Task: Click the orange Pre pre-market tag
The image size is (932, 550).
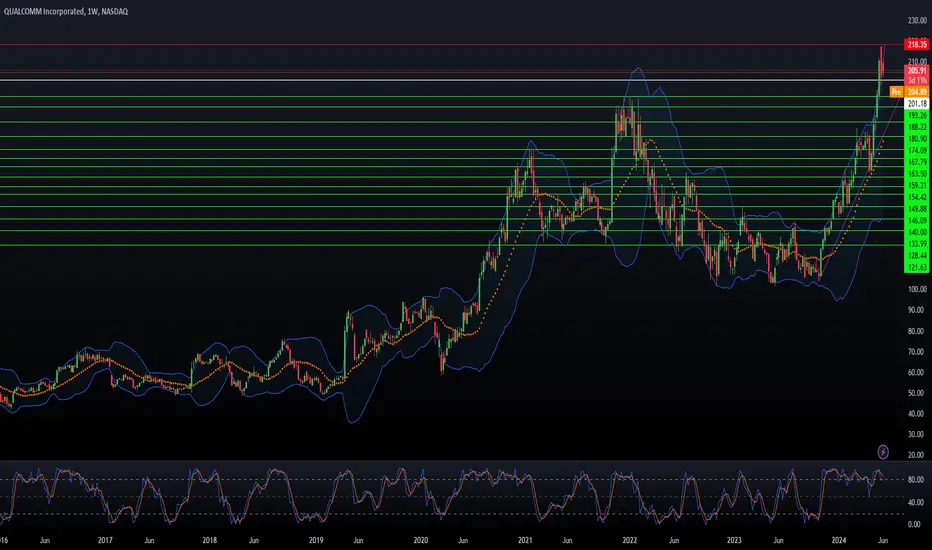Action: click(896, 92)
